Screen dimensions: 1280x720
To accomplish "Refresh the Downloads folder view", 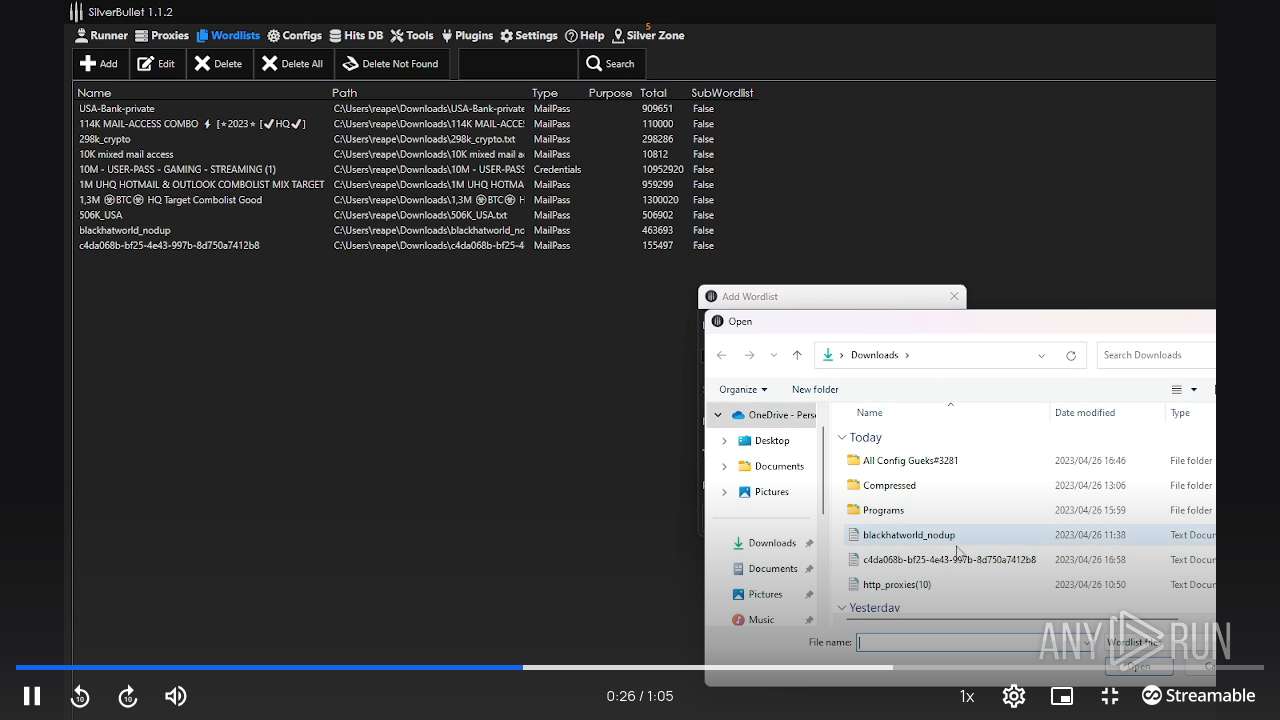I will [1071, 355].
